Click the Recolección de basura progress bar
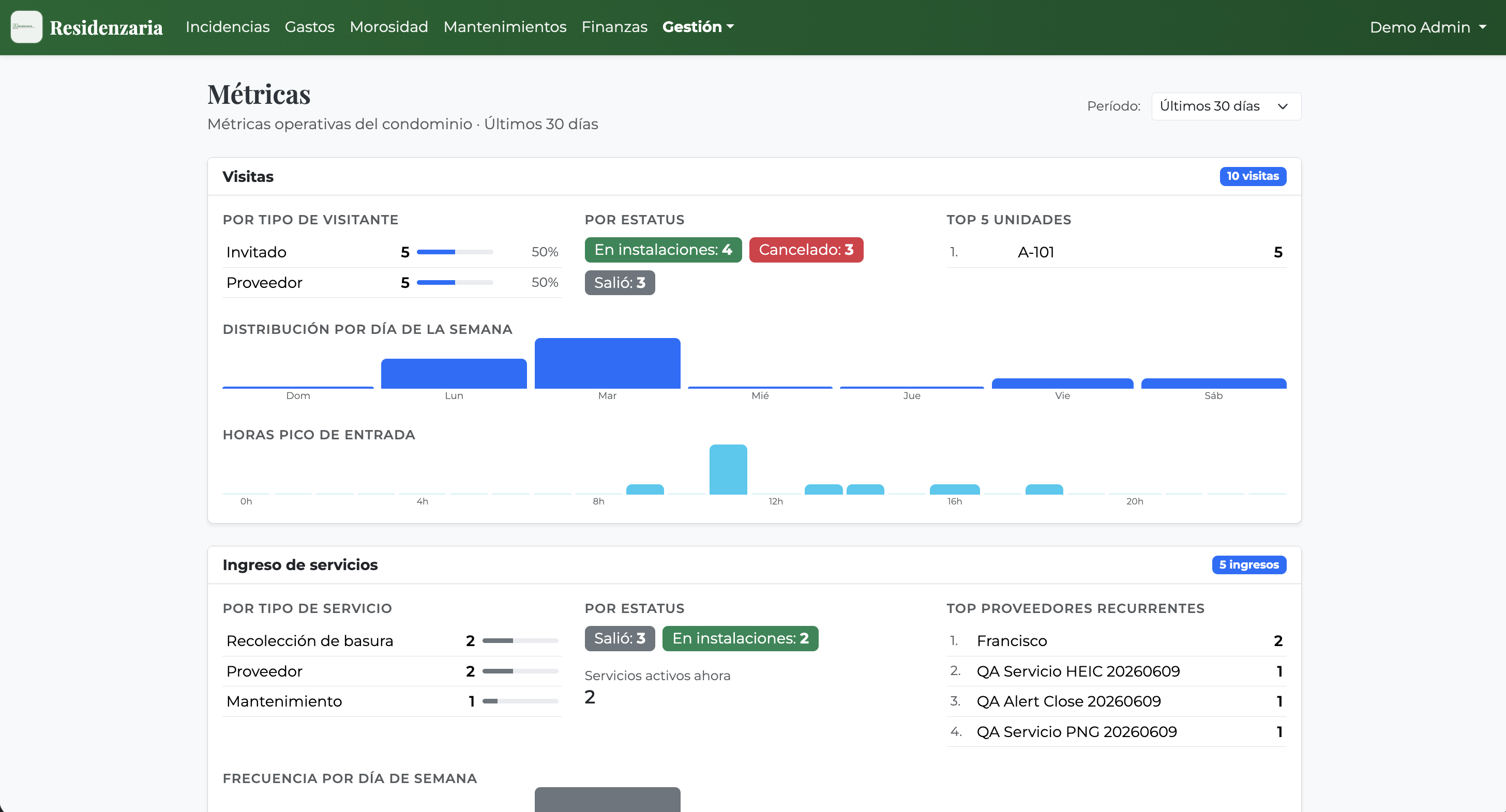This screenshot has height=812, width=1506. 520,641
